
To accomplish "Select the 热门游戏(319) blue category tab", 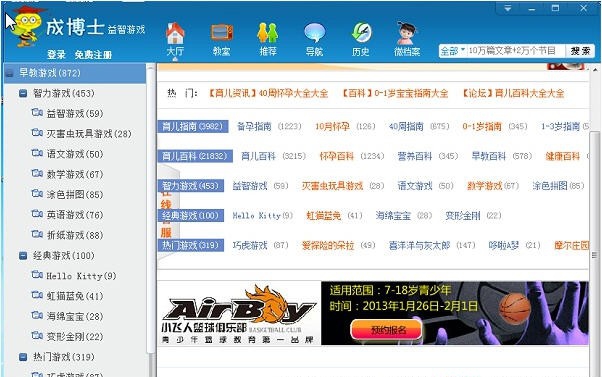I will [190, 245].
